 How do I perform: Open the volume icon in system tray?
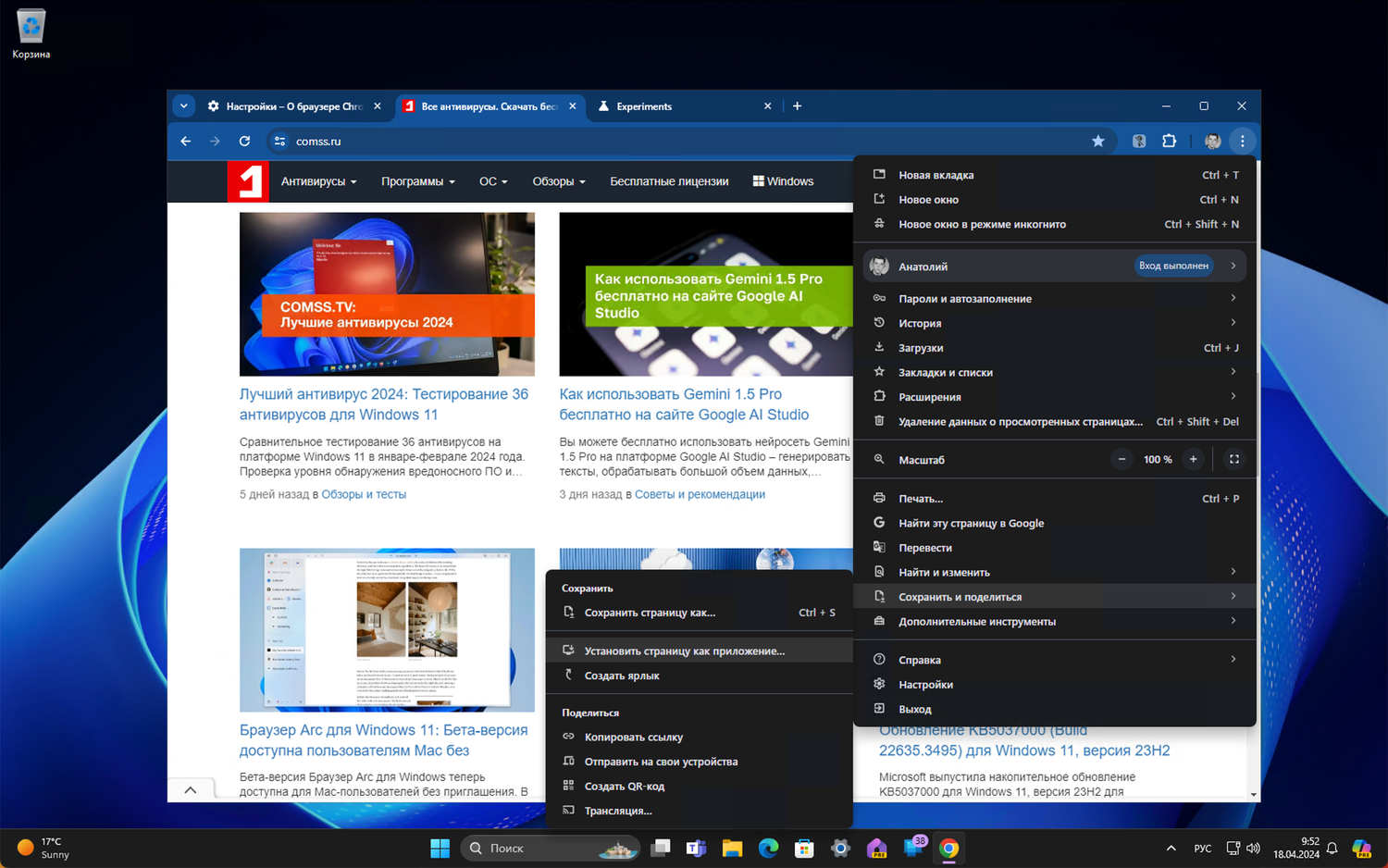click(x=1254, y=848)
